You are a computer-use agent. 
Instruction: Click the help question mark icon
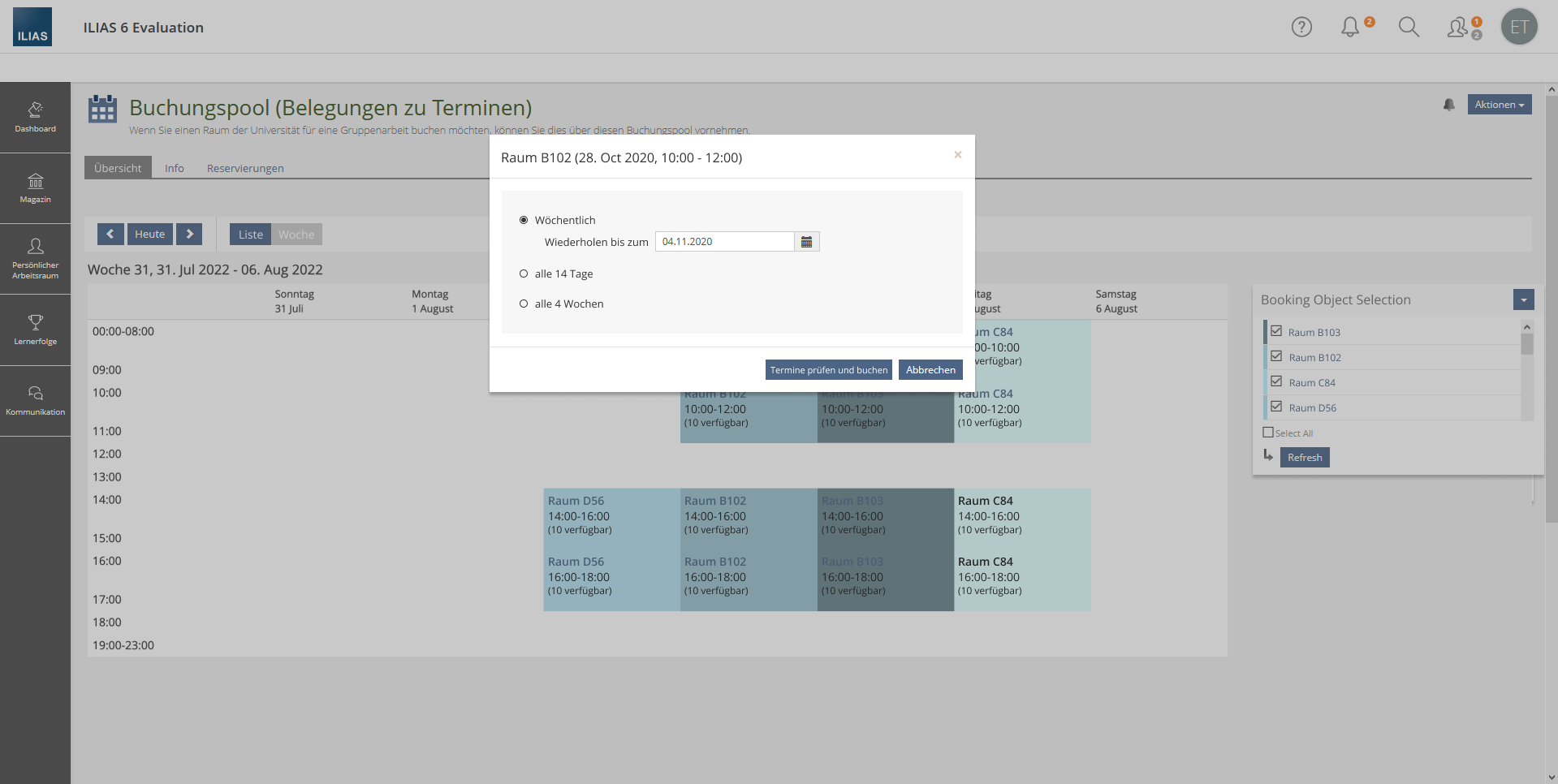pyautogui.click(x=1301, y=27)
